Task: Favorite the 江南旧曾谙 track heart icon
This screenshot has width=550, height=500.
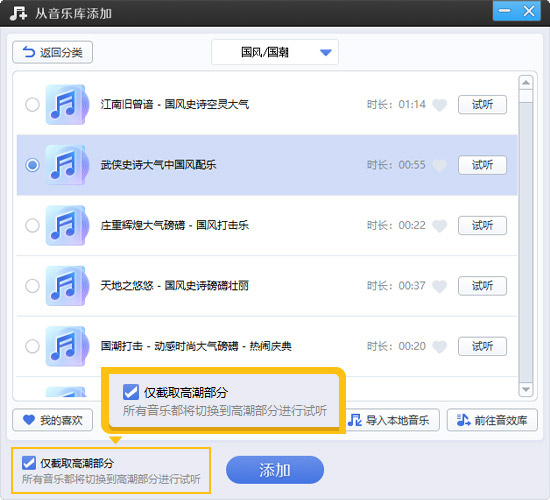Action: tap(439, 105)
